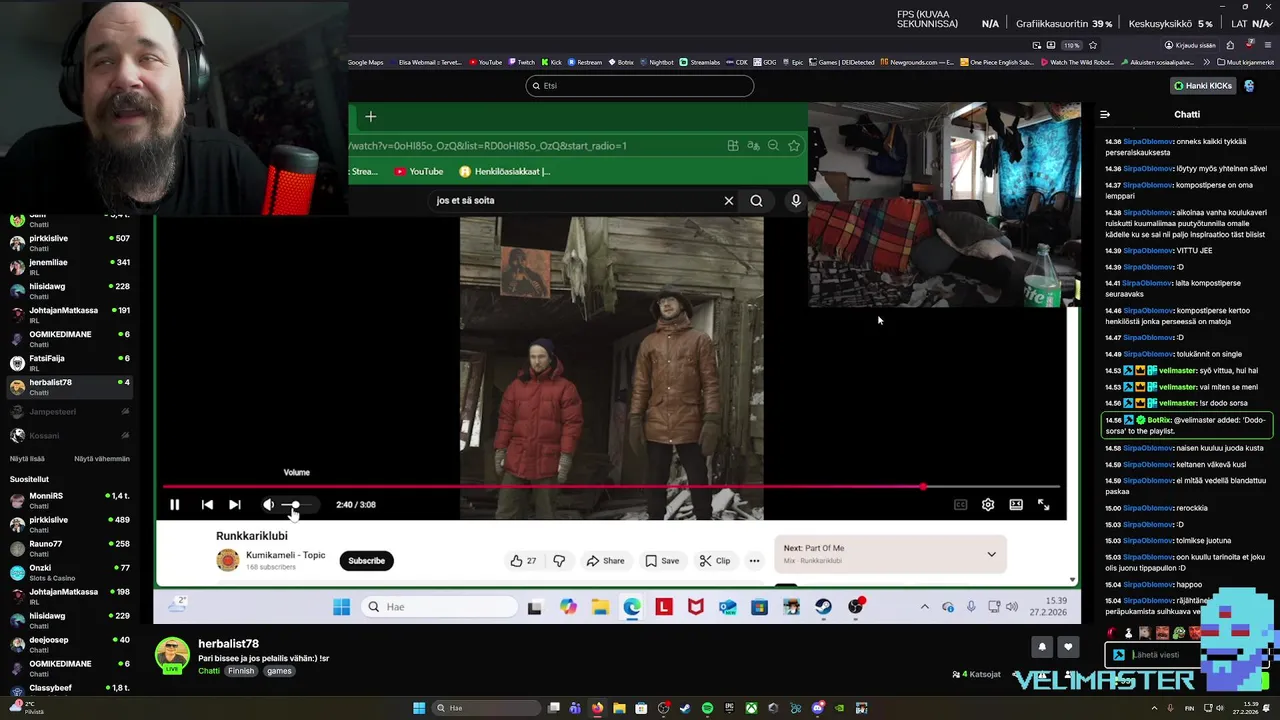Open the Kick profile avatar menu
The height and width of the screenshot is (720, 1280).
pyautogui.click(x=1249, y=86)
